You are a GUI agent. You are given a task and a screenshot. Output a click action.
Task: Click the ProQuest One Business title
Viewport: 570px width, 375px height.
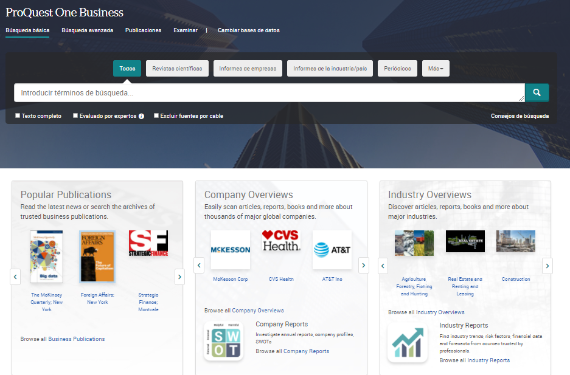[x=65, y=12]
